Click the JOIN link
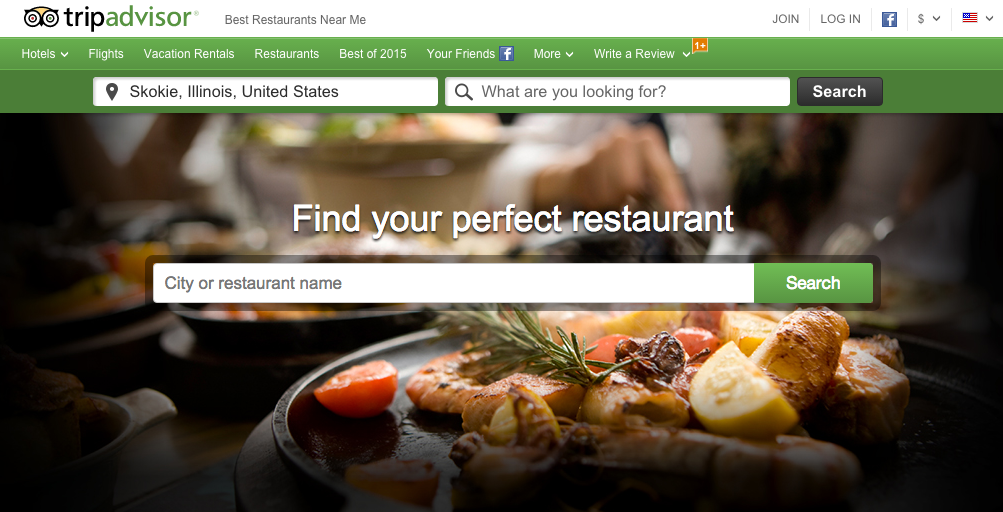The width and height of the screenshot is (1003, 512). click(x=786, y=19)
